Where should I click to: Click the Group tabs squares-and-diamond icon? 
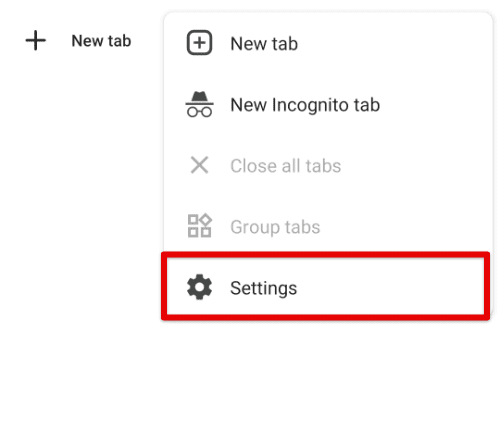pos(199,226)
